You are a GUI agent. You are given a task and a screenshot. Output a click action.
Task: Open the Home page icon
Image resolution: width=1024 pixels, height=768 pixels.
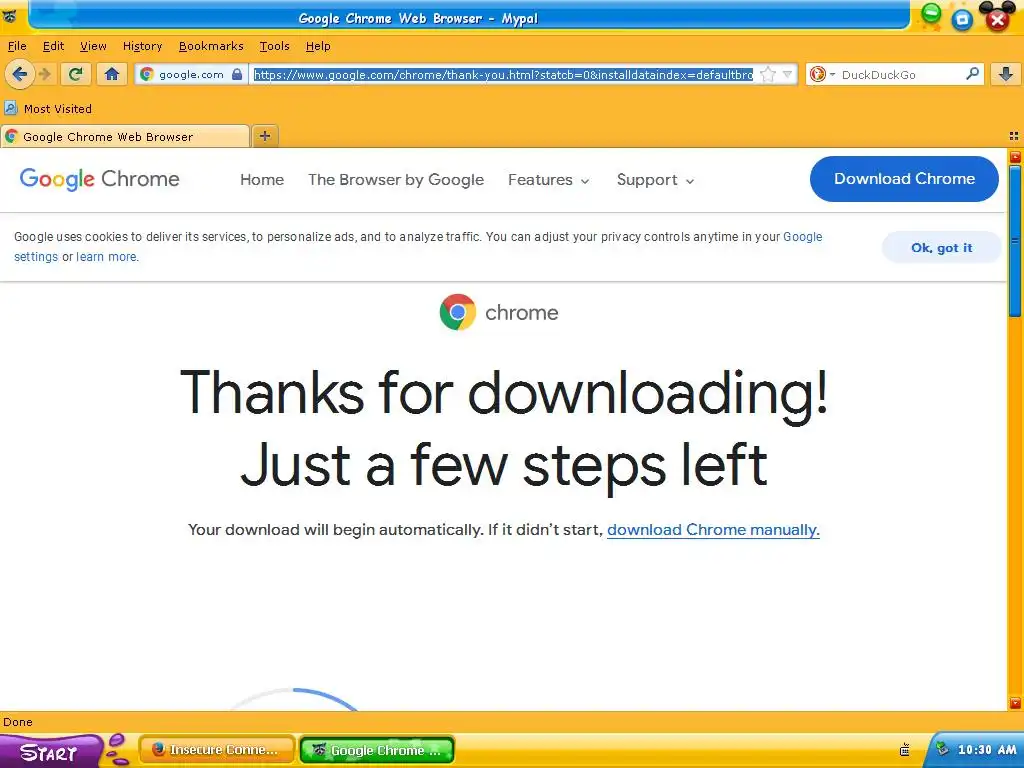(112, 74)
